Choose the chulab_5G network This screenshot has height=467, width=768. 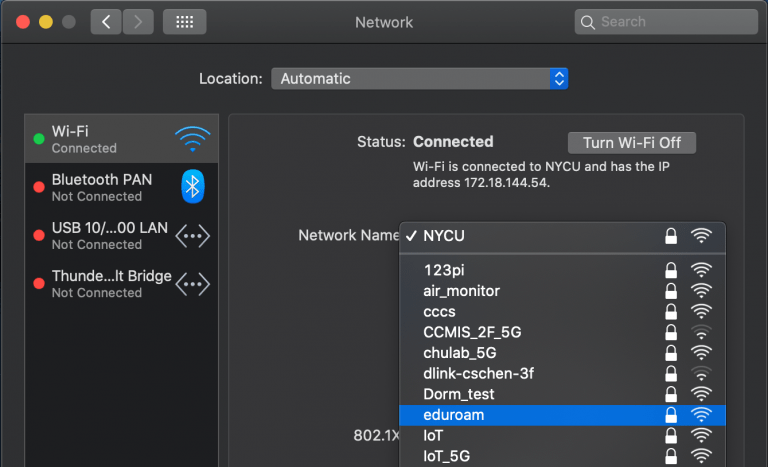459,353
